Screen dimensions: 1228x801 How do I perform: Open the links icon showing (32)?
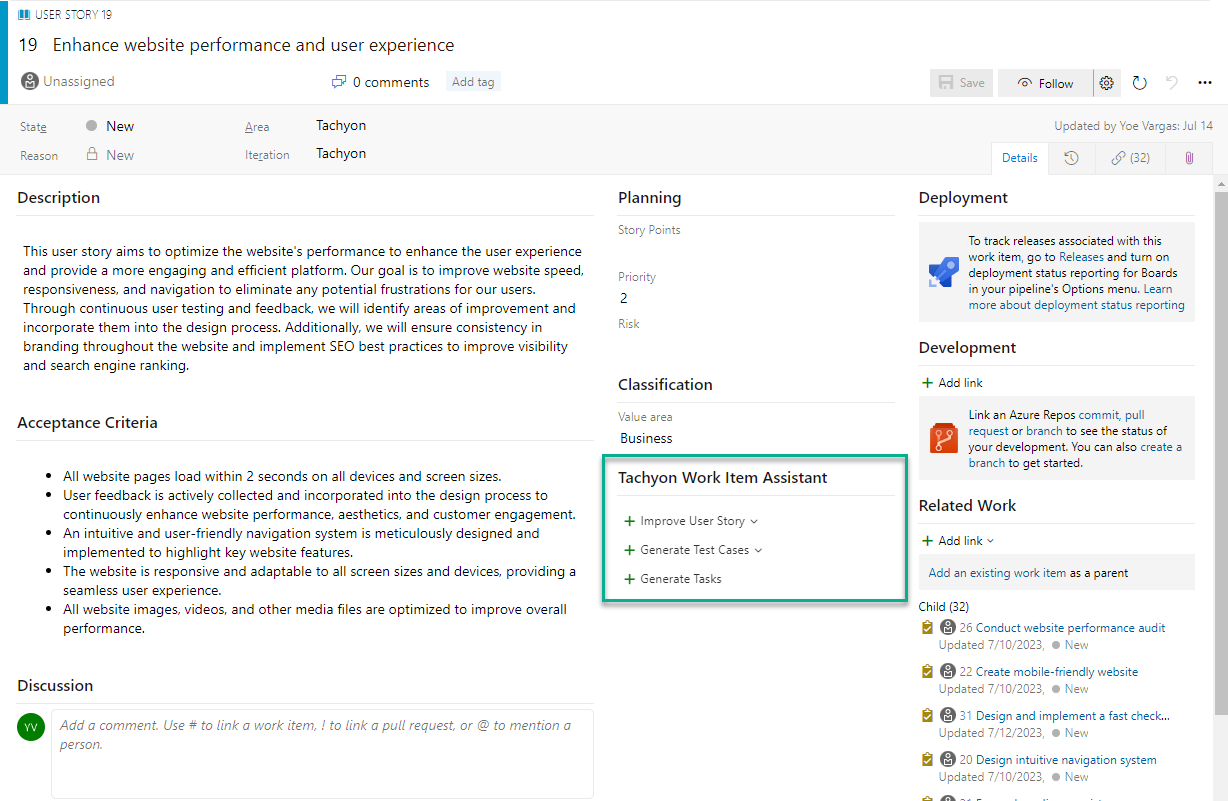(x=1129, y=157)
